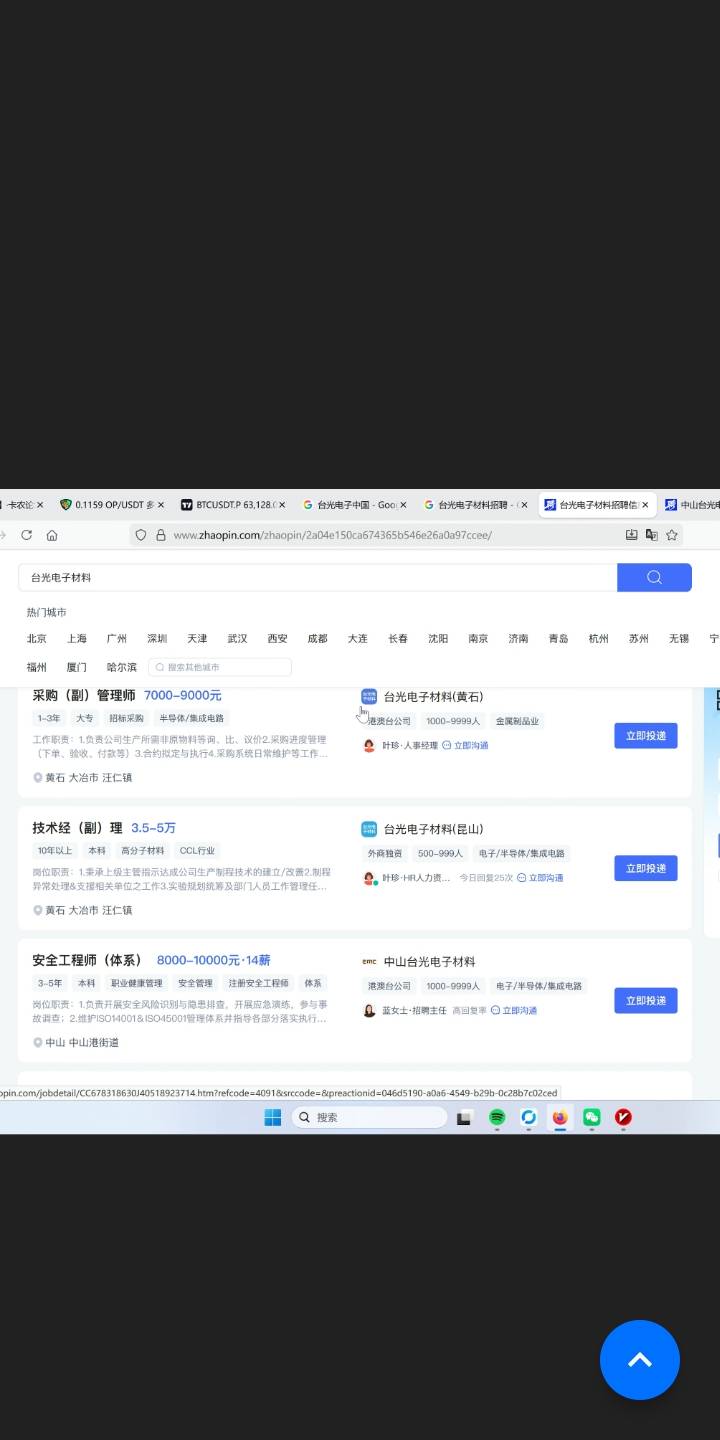Switch to the 台光电子中国 Google tab
Image resolution: width=720 pixels, height=1440 pixels.
coord(350,505)
